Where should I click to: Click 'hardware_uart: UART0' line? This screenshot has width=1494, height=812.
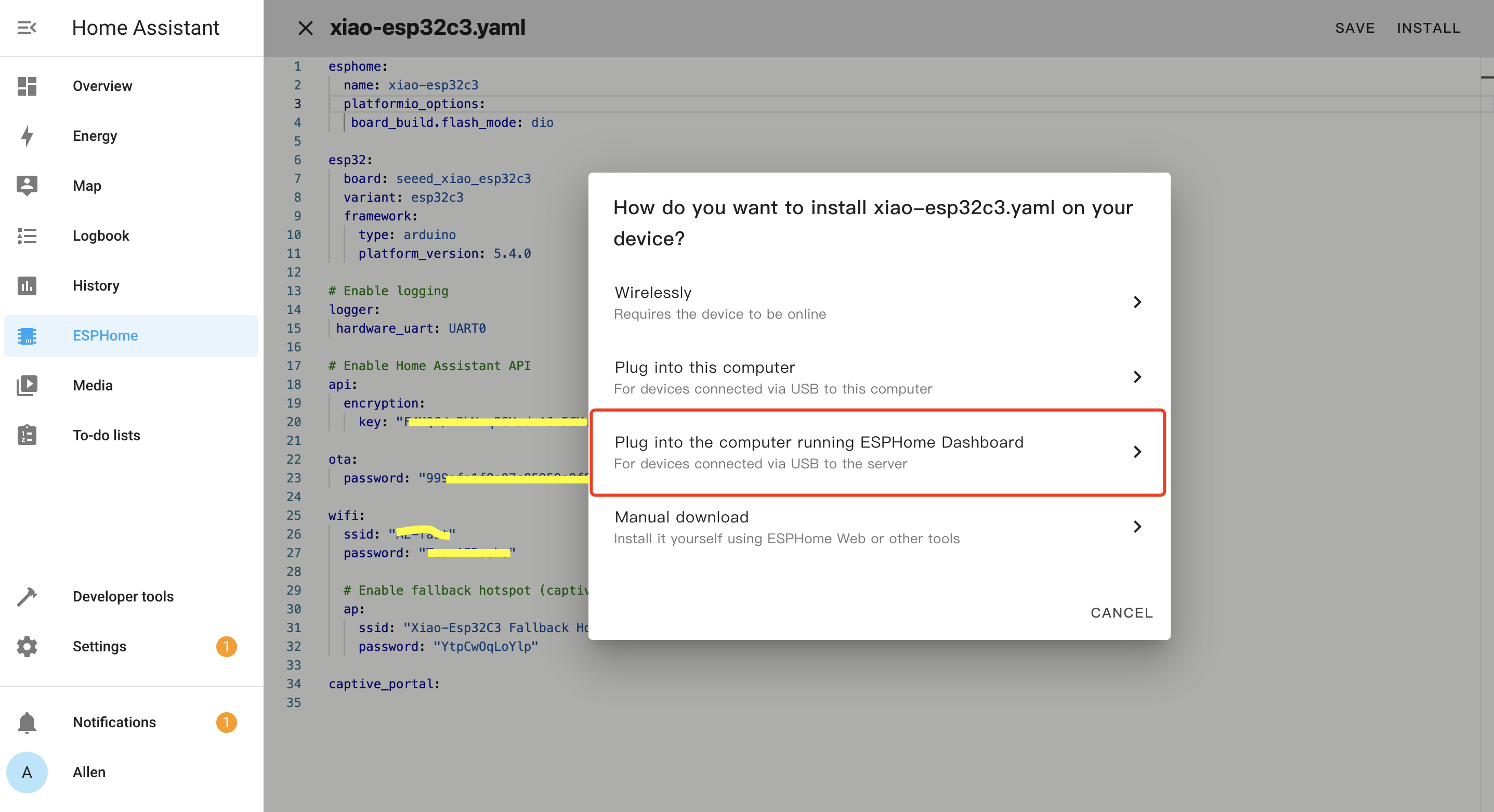(411, 328)
